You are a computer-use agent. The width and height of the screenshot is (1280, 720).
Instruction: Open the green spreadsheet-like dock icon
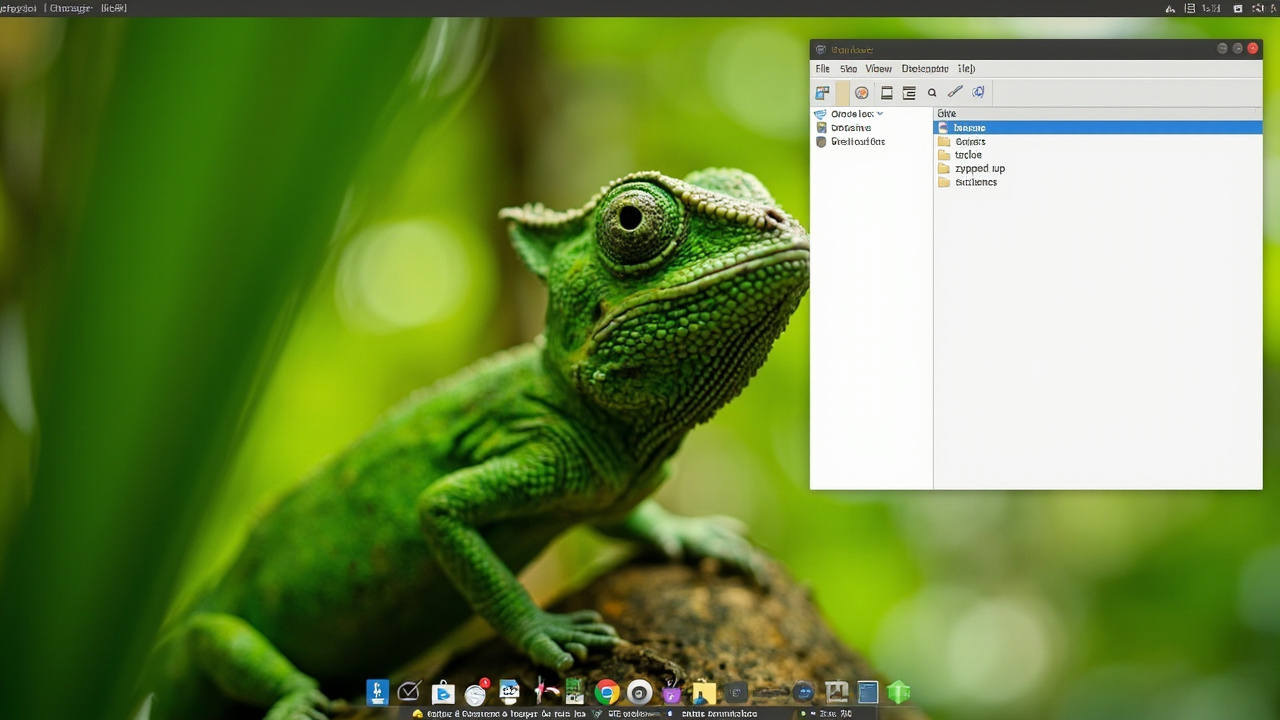pyautogui.click(x=574, y=692)
